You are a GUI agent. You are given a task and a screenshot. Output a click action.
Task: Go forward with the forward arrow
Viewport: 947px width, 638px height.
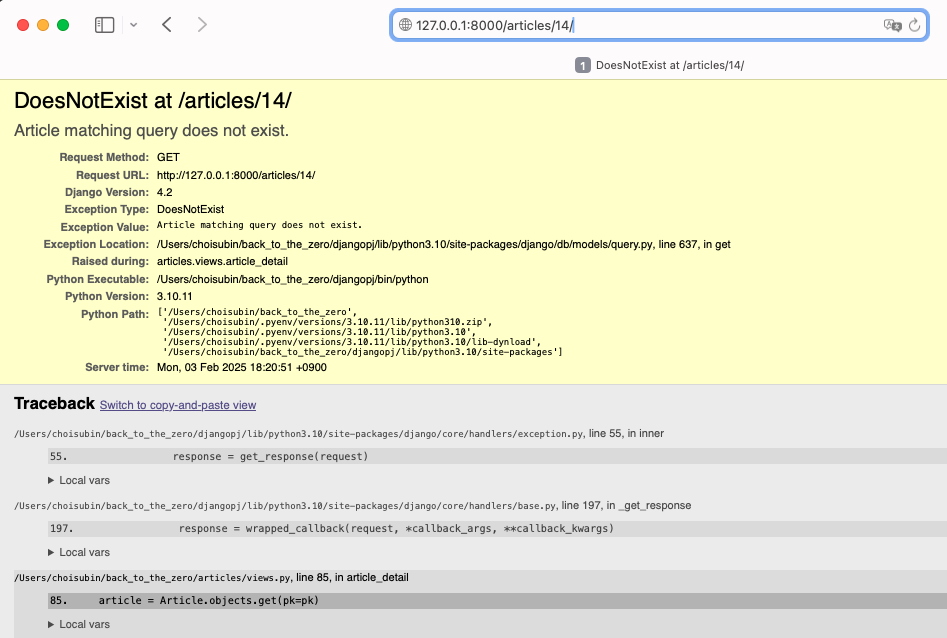click(x=202, y=25)
